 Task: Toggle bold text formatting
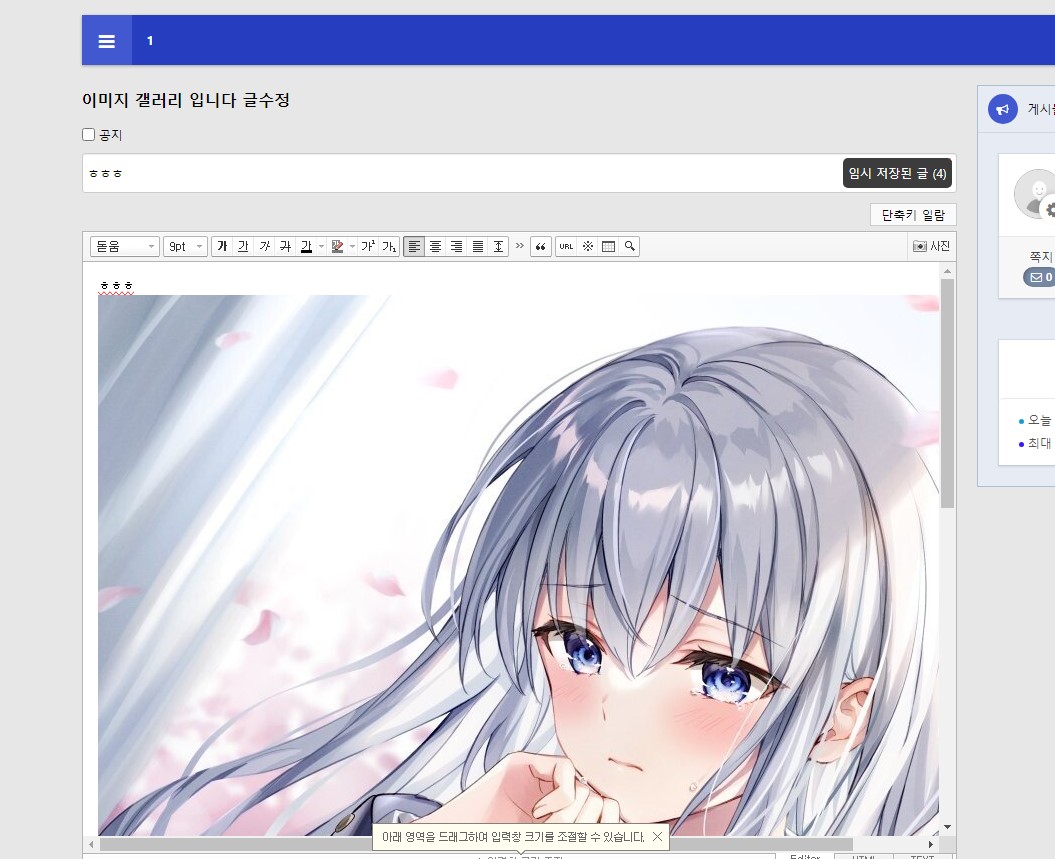click(x=222, y=246)
